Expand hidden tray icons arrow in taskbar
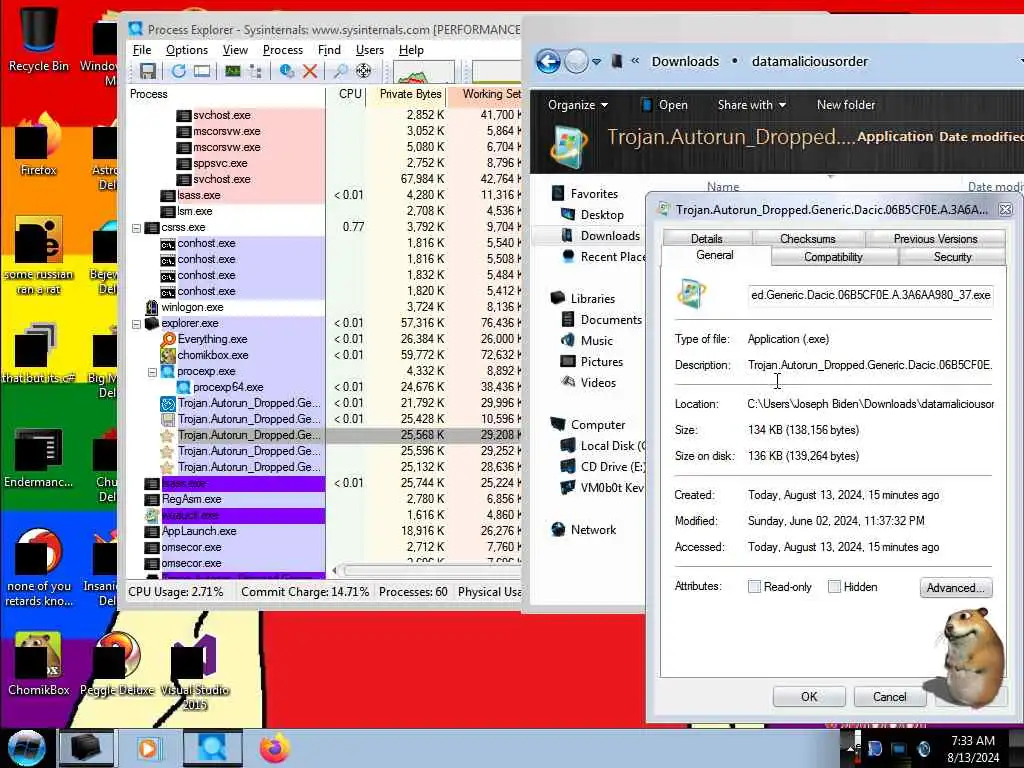The height and width of the screenshot is (768, 1024). pos(851,748)
